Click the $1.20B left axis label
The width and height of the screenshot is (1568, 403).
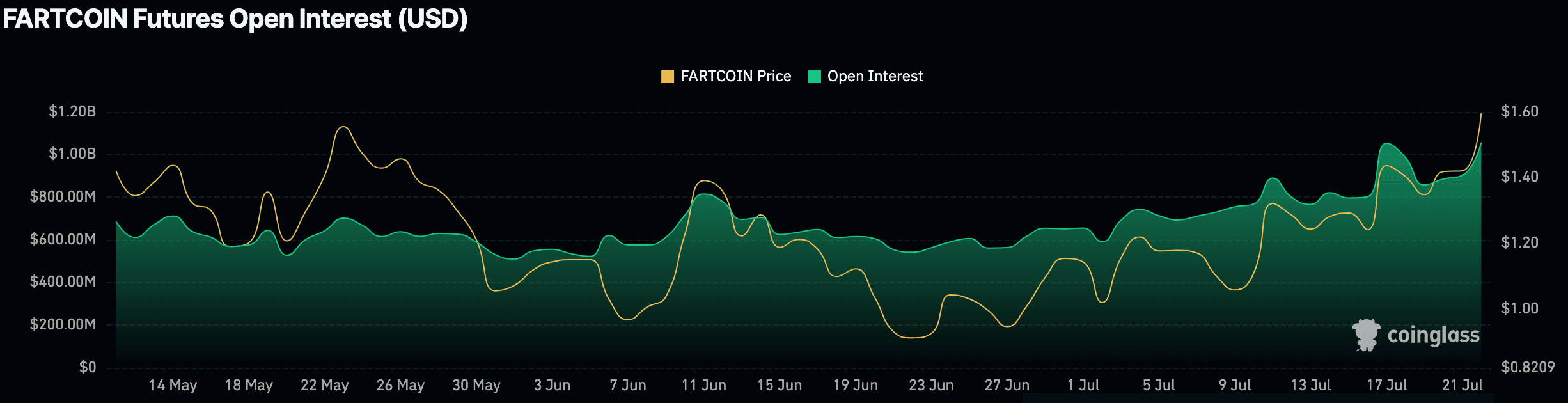tap(72, 111)
